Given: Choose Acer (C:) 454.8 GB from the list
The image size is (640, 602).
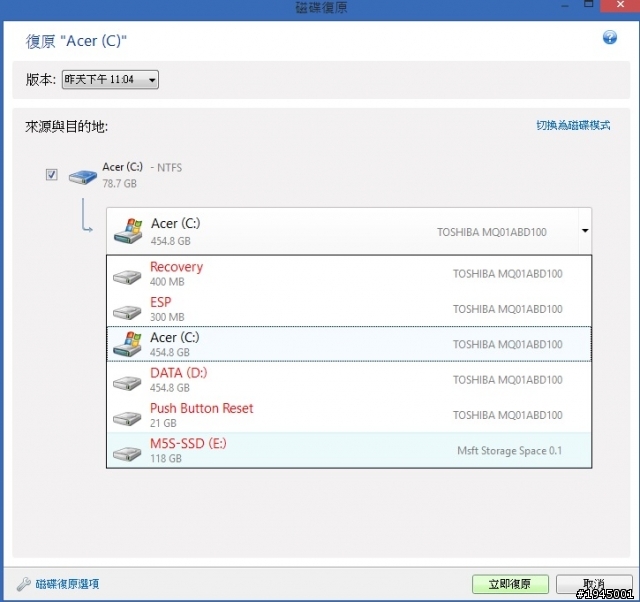Looking at the screenshot, I should (349, 344).
